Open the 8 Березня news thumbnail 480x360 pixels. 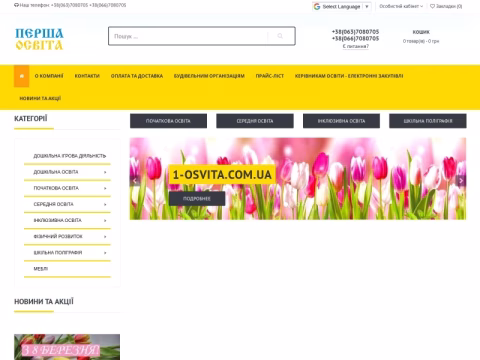[x=67, y=347]
